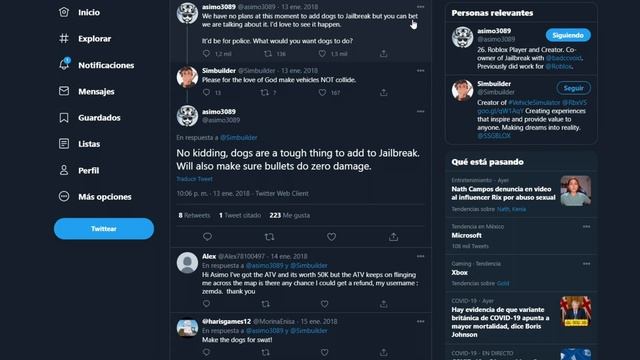
Task: Toggle Siguiendo button for asimo3089
Action: pos(568,35)
